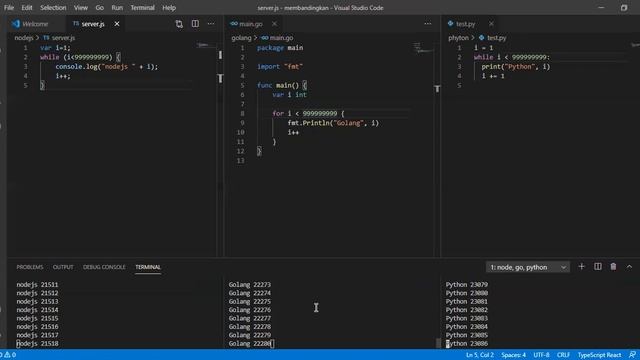Open more actions for first editor group
Viewport: 640px width, 360px height.
pyautogui.click(x=211, y=24)
